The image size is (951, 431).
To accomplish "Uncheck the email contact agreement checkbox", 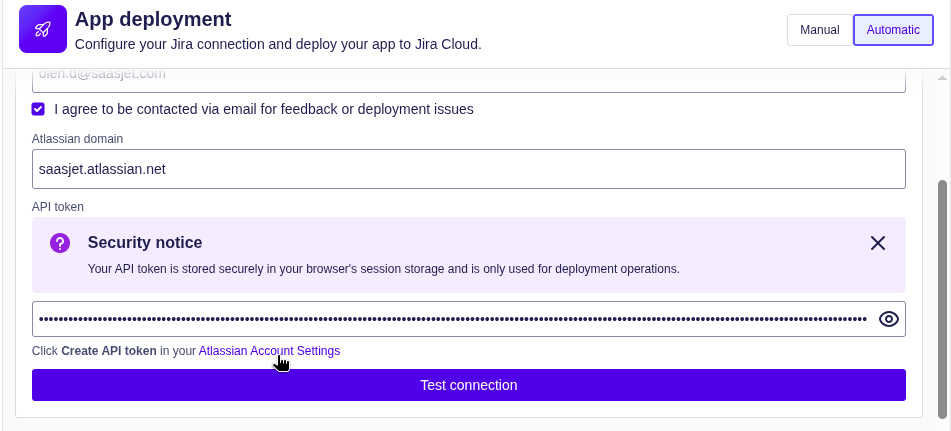I will [38, 109].
